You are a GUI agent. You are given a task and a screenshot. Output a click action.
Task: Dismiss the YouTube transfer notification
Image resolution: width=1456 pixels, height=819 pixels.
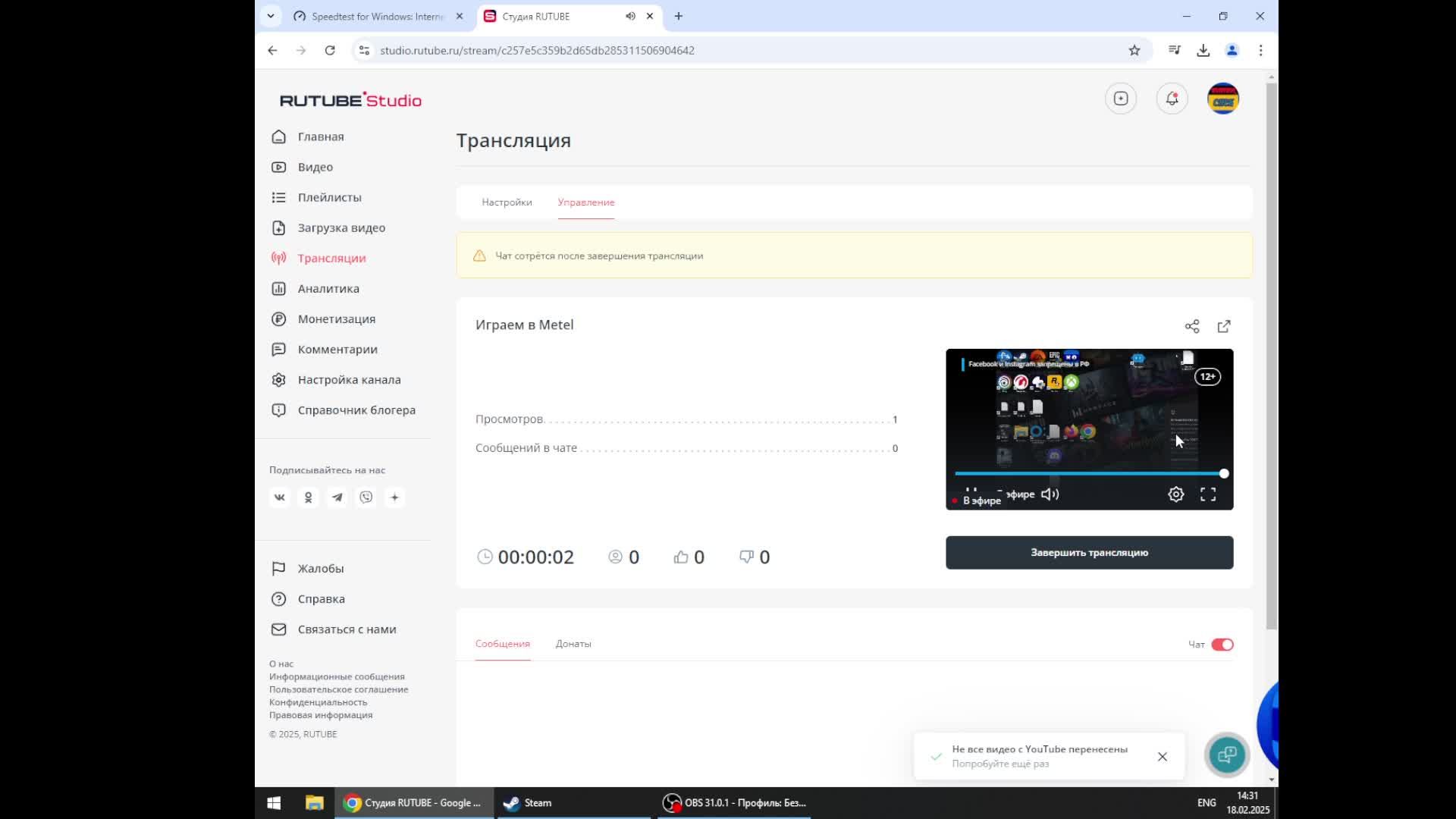[x=1162, y=757]
